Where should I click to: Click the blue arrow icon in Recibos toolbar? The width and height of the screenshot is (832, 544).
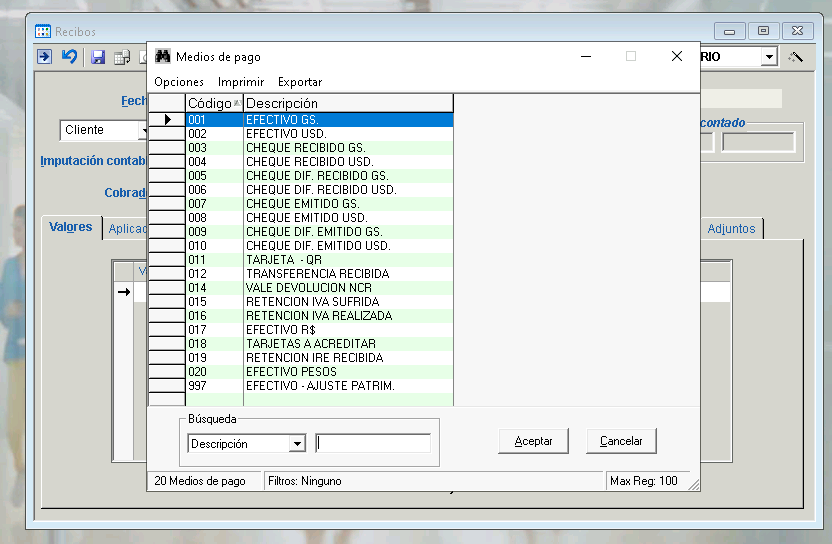click(x=45, y=57)
